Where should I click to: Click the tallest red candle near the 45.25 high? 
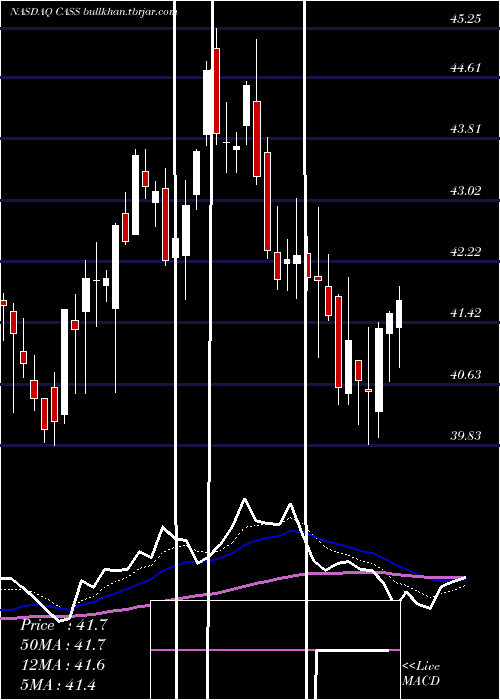click(x=217, y=91)
